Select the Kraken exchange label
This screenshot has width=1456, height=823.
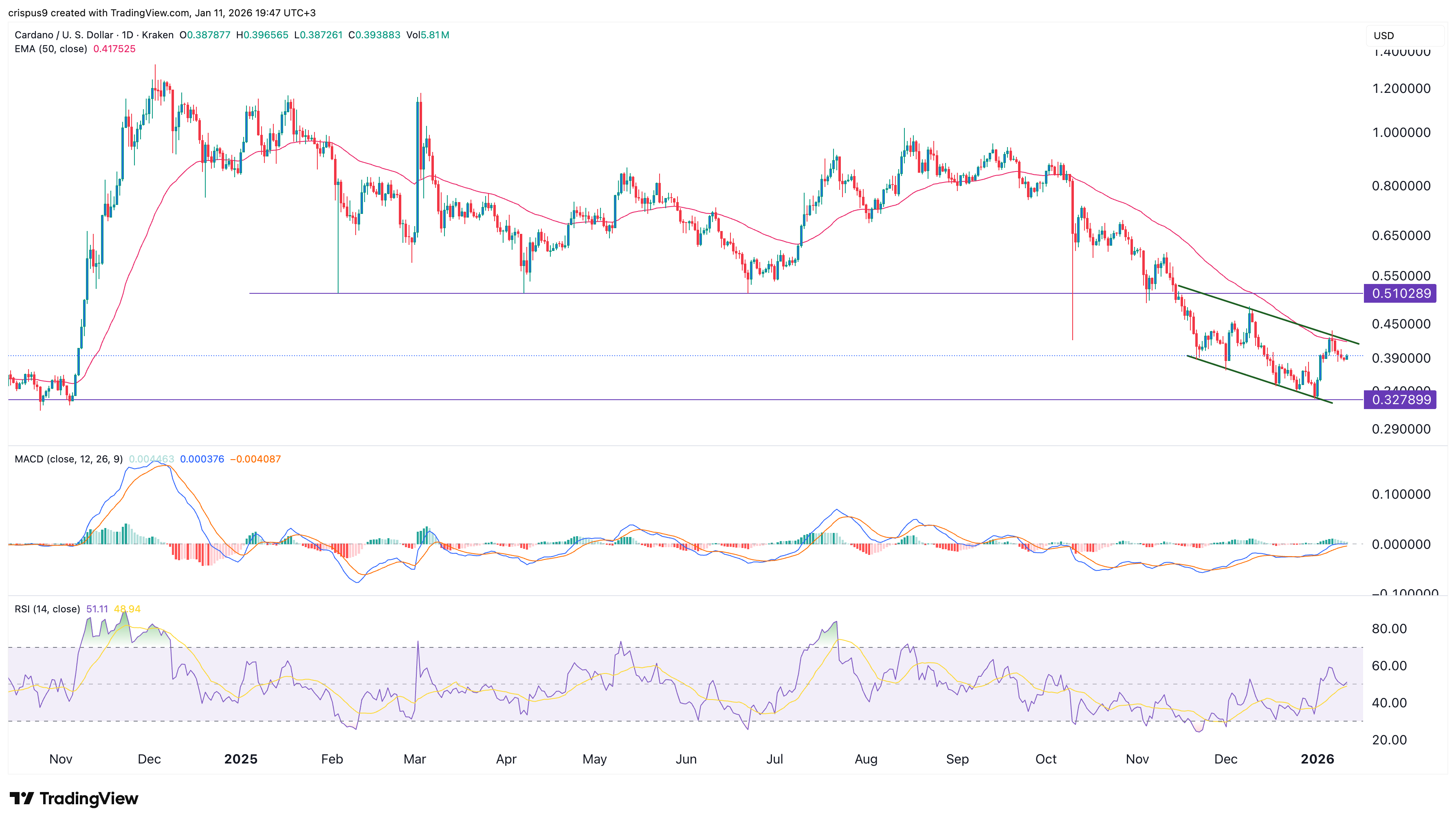(x=160, y=35)
